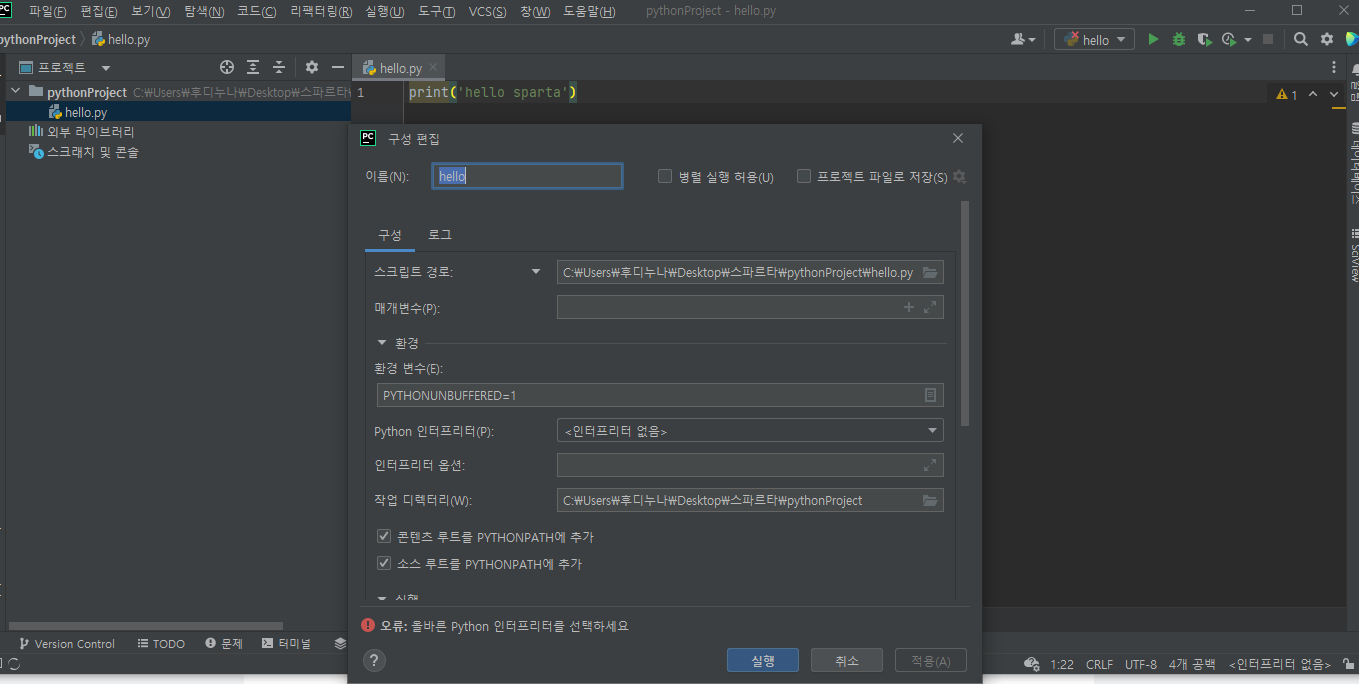This screenshot has width=1359, height=684.
Task: Open VCS menu
Action: pyautogui.click(x=487, y=11)
